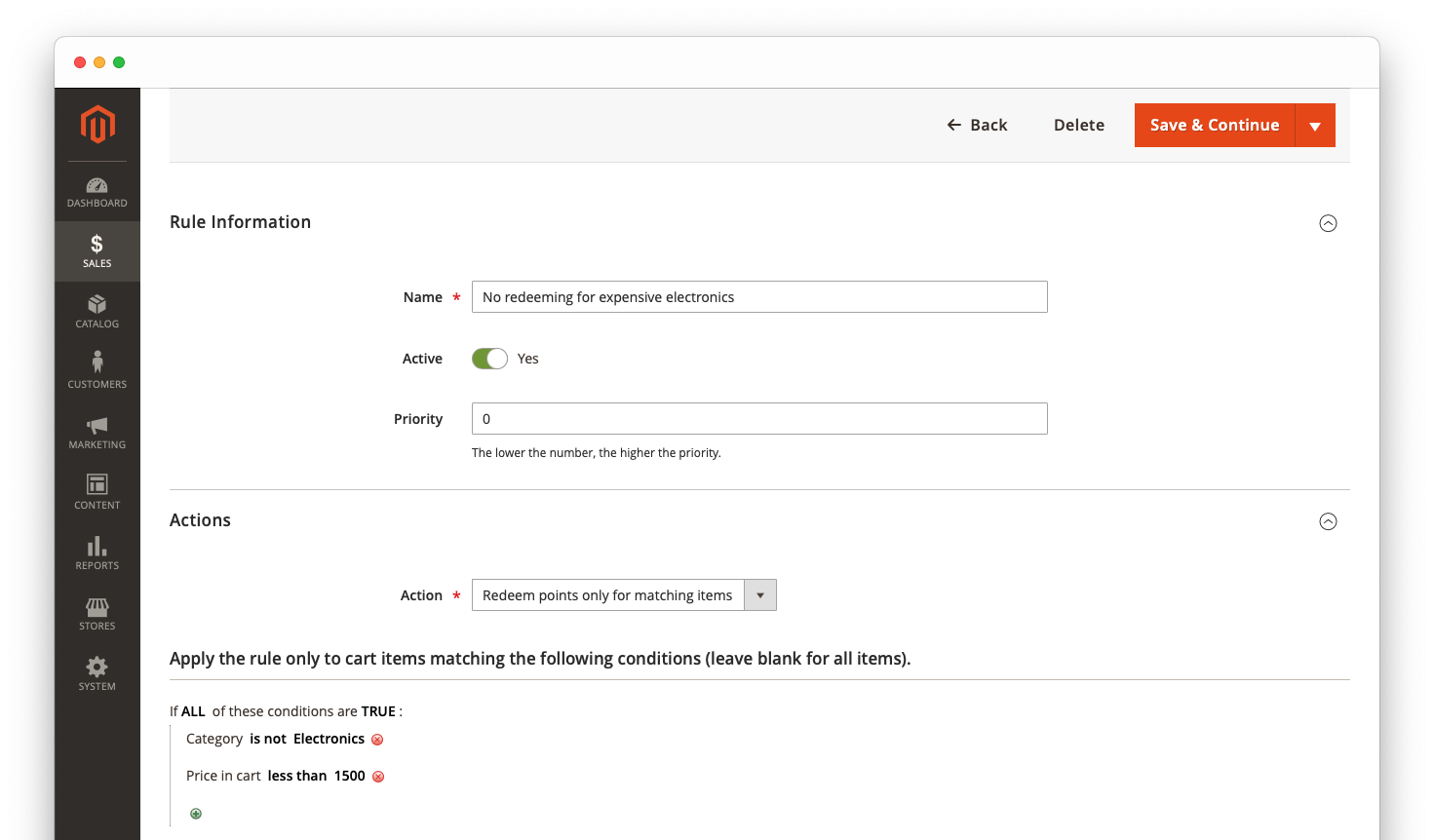Select the Catalog sidebar icon

[97, 311]
